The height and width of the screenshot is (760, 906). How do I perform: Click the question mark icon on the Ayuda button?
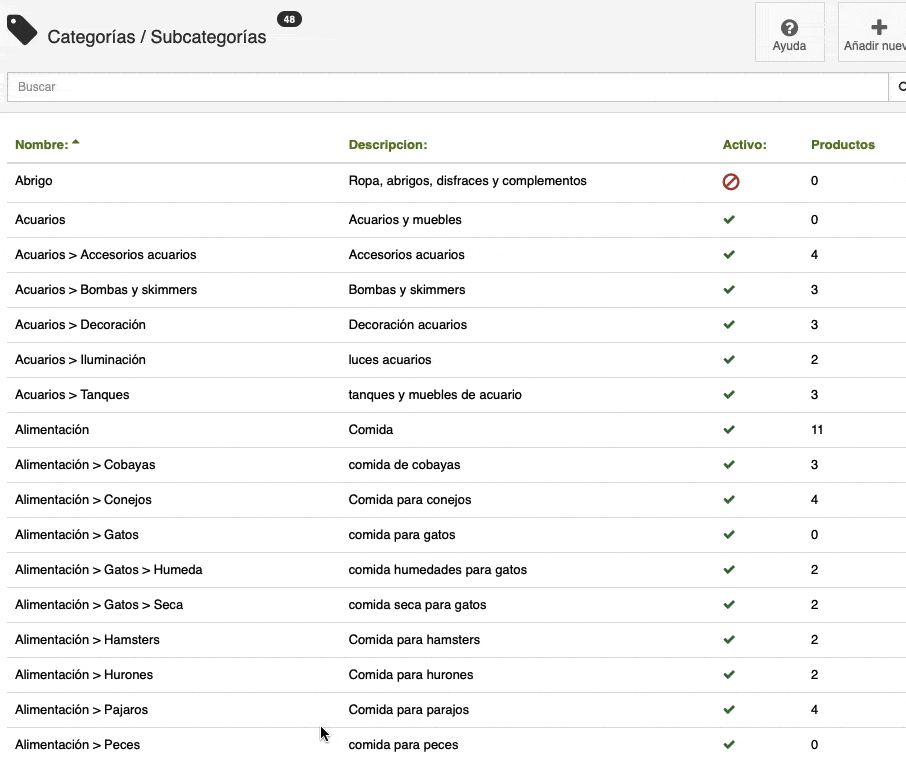789,26
